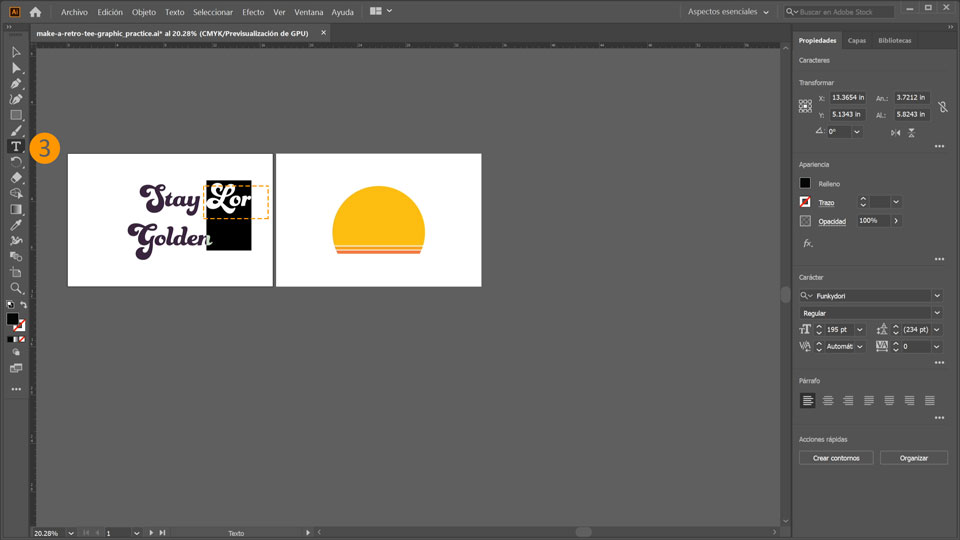Open the kerning dropdown
960x540 pixels.
[860, 347]
